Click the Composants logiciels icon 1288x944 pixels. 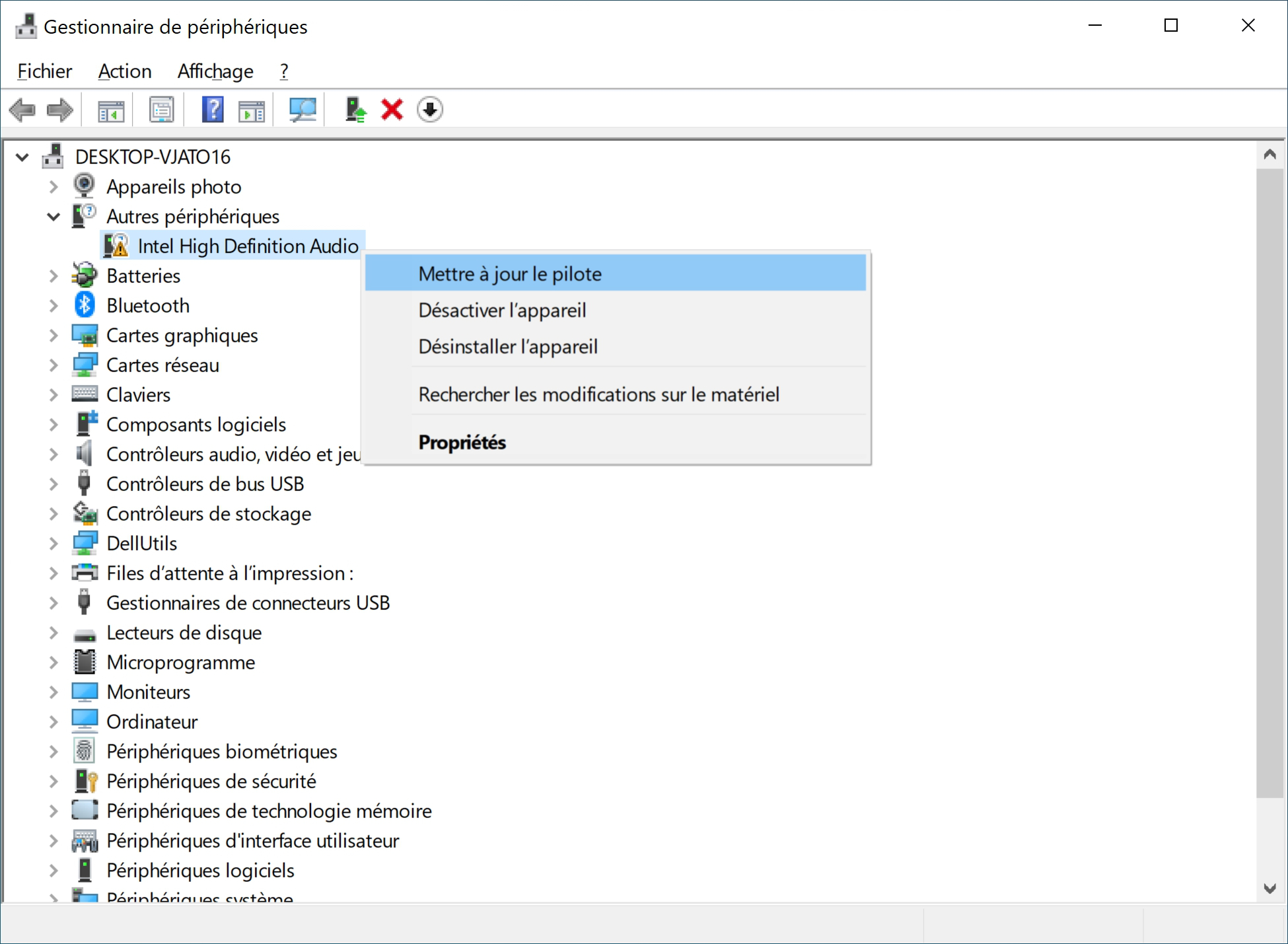(x=86, y=424)
